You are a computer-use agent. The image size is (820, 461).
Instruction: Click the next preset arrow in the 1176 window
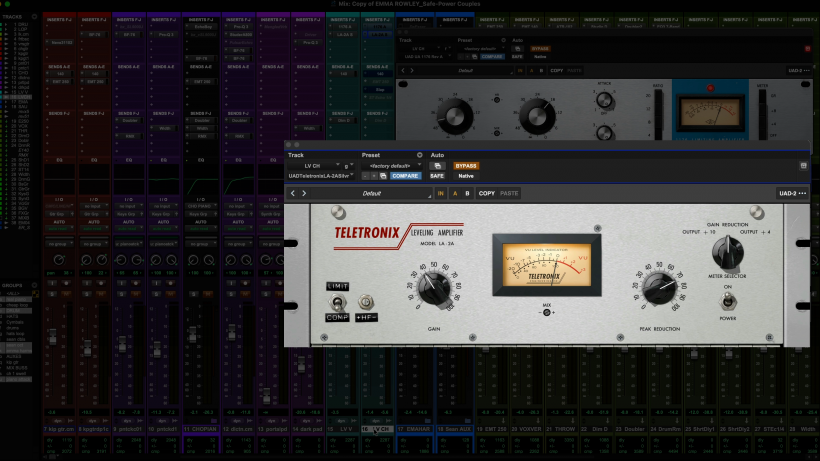[x=412, y=71]
